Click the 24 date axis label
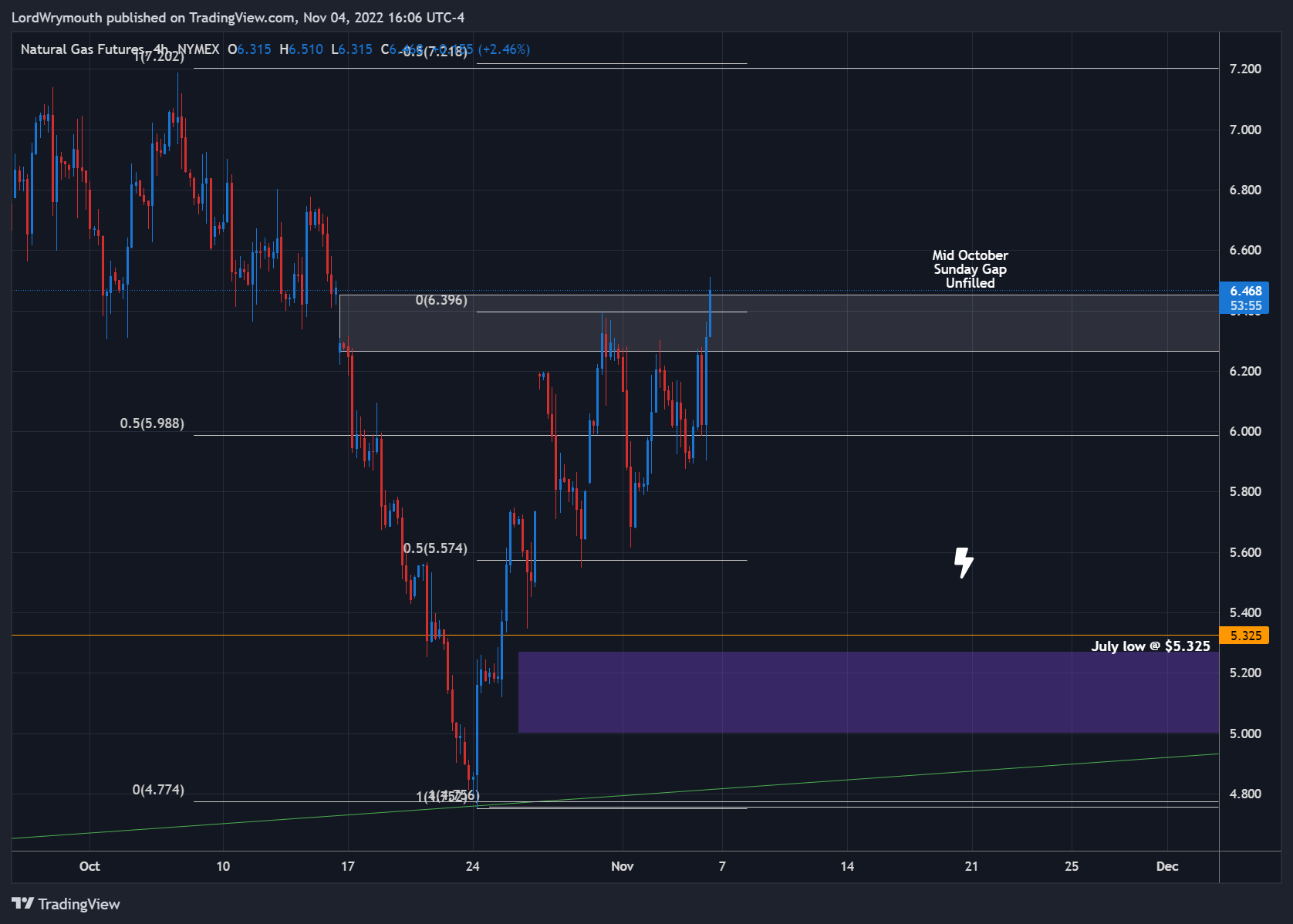The image size is (1293, 924). pyautogui.click(x=473, y=866)
